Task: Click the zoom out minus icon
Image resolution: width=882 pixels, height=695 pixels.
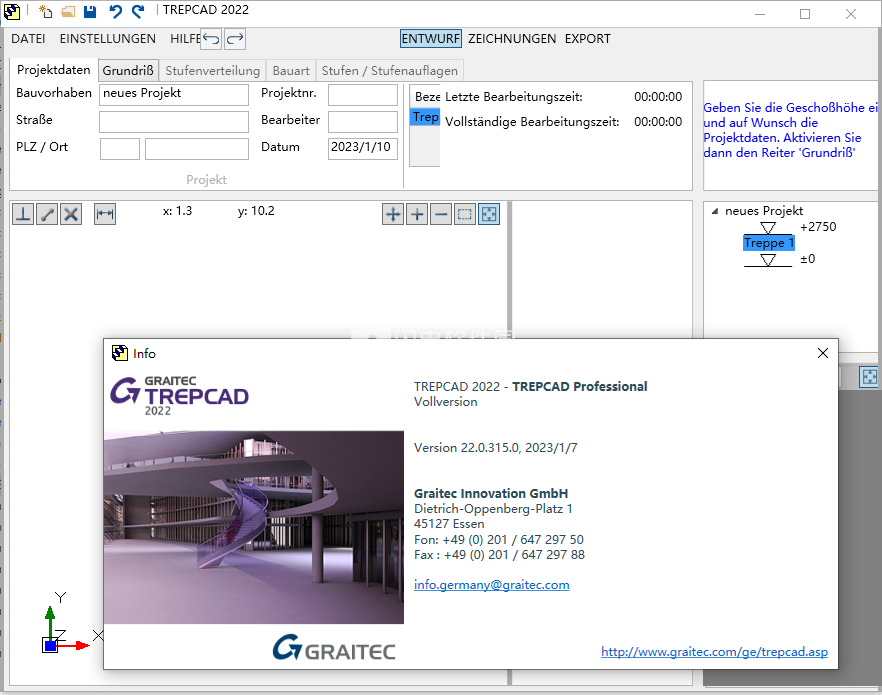Action: click(x=441, y=214)
